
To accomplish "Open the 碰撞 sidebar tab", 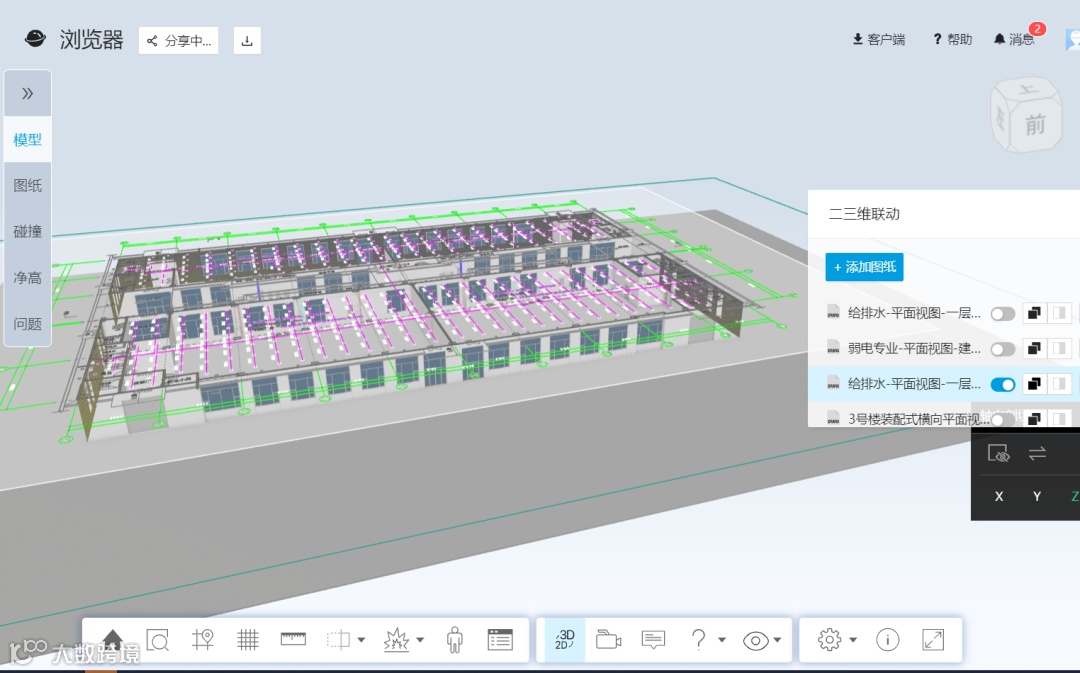I will coord(28,231).
